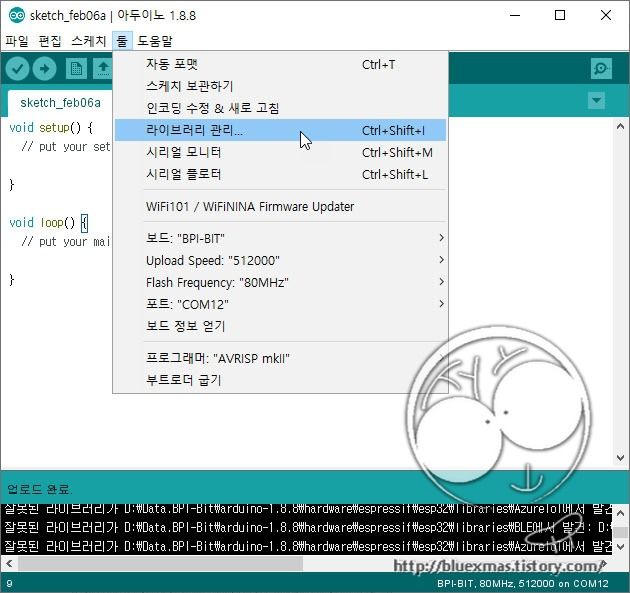Select 보드 정보 얻기 menu entry

(x=280, y=326)
